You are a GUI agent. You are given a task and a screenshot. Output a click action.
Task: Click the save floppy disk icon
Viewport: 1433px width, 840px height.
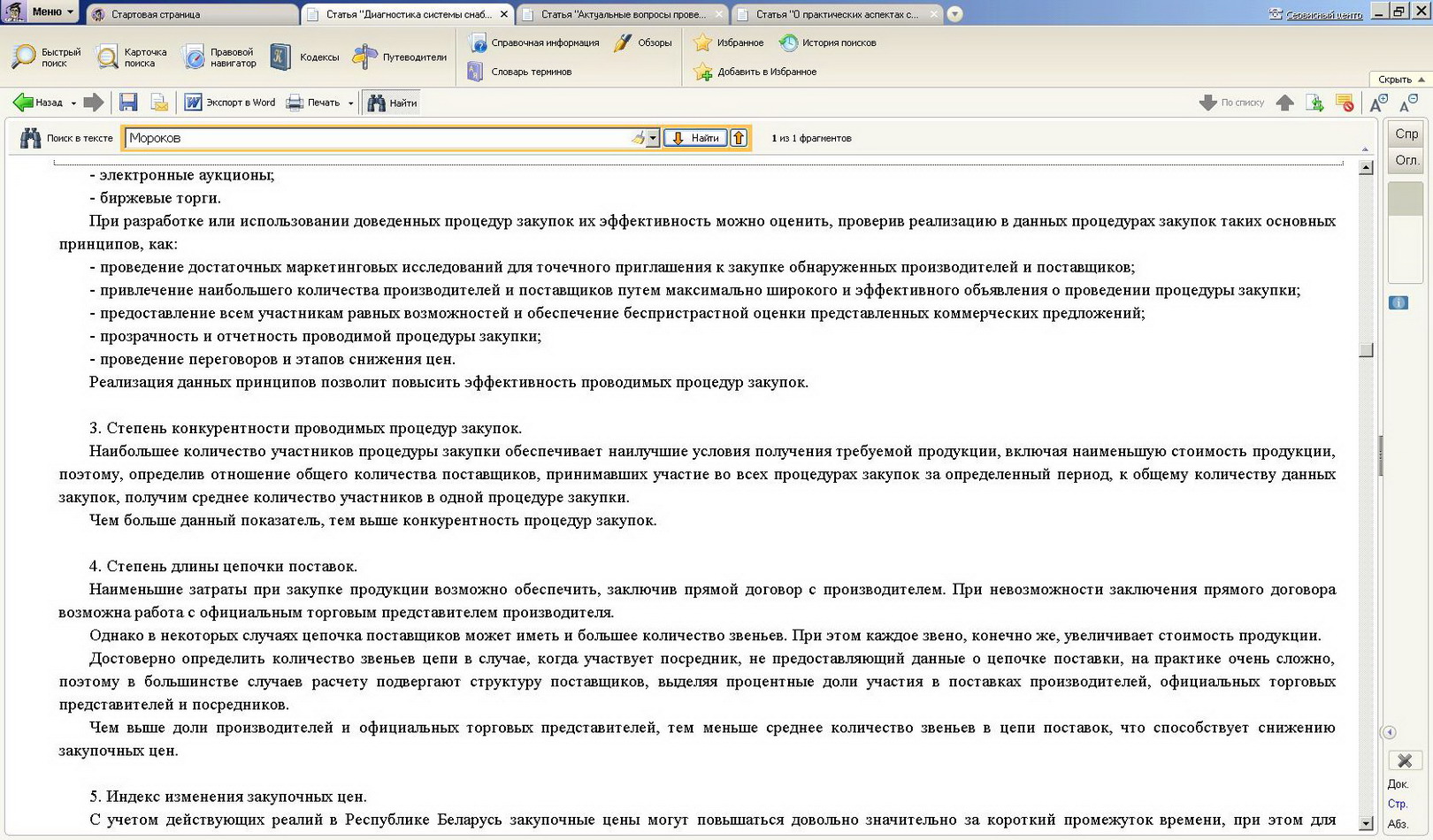tap(128, 103)
